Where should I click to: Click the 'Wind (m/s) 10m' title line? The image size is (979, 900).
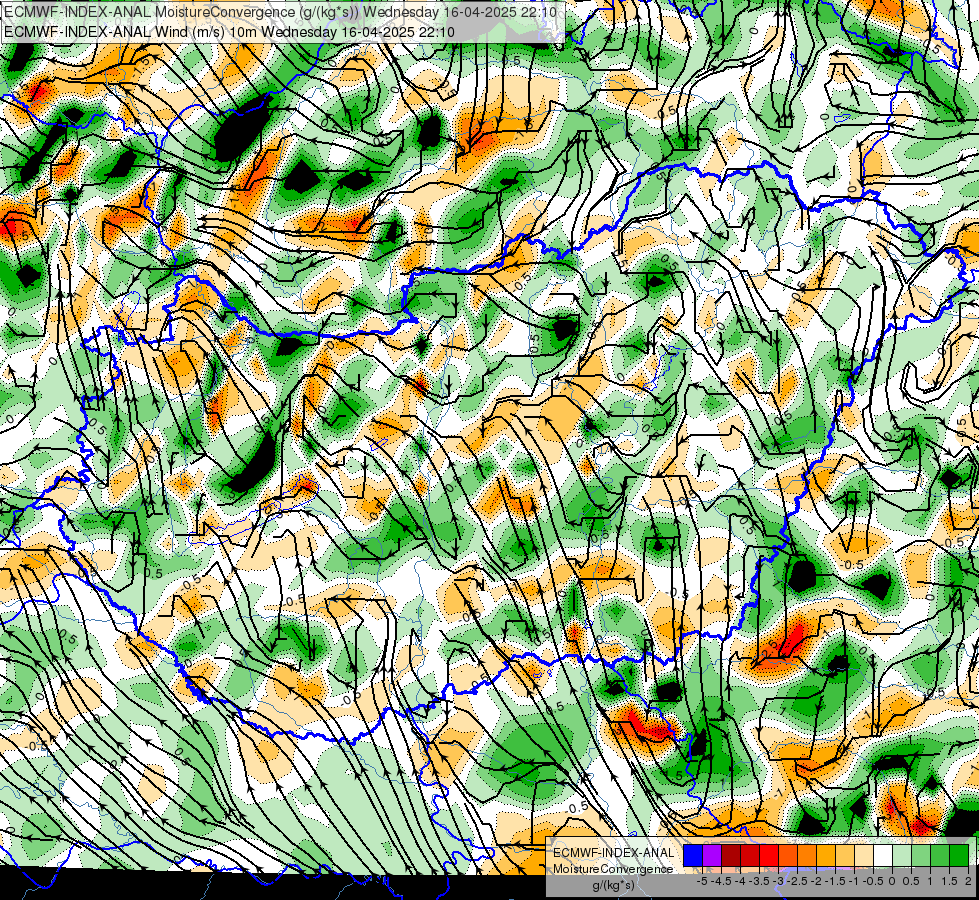click(229, 32)
